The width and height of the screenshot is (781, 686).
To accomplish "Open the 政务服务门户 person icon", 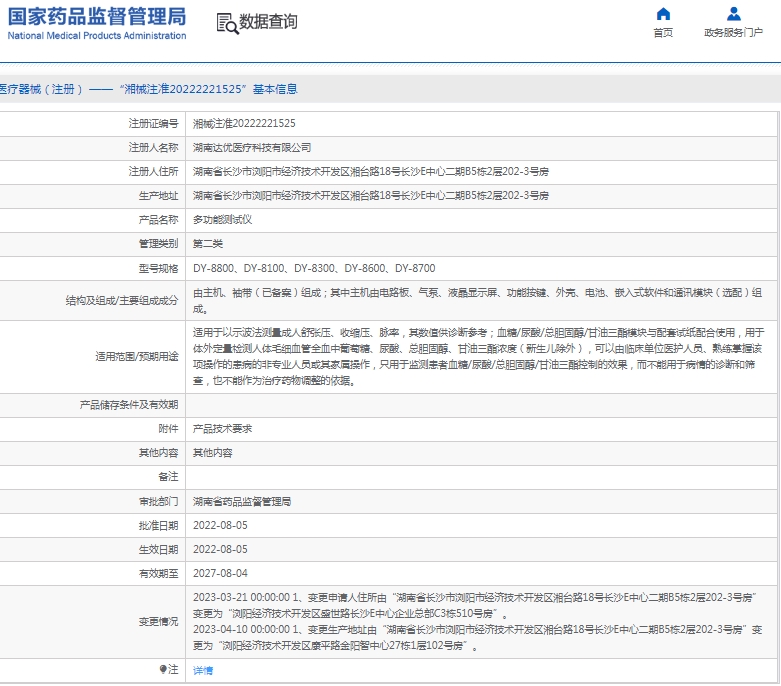I will (x=733, y=14).
